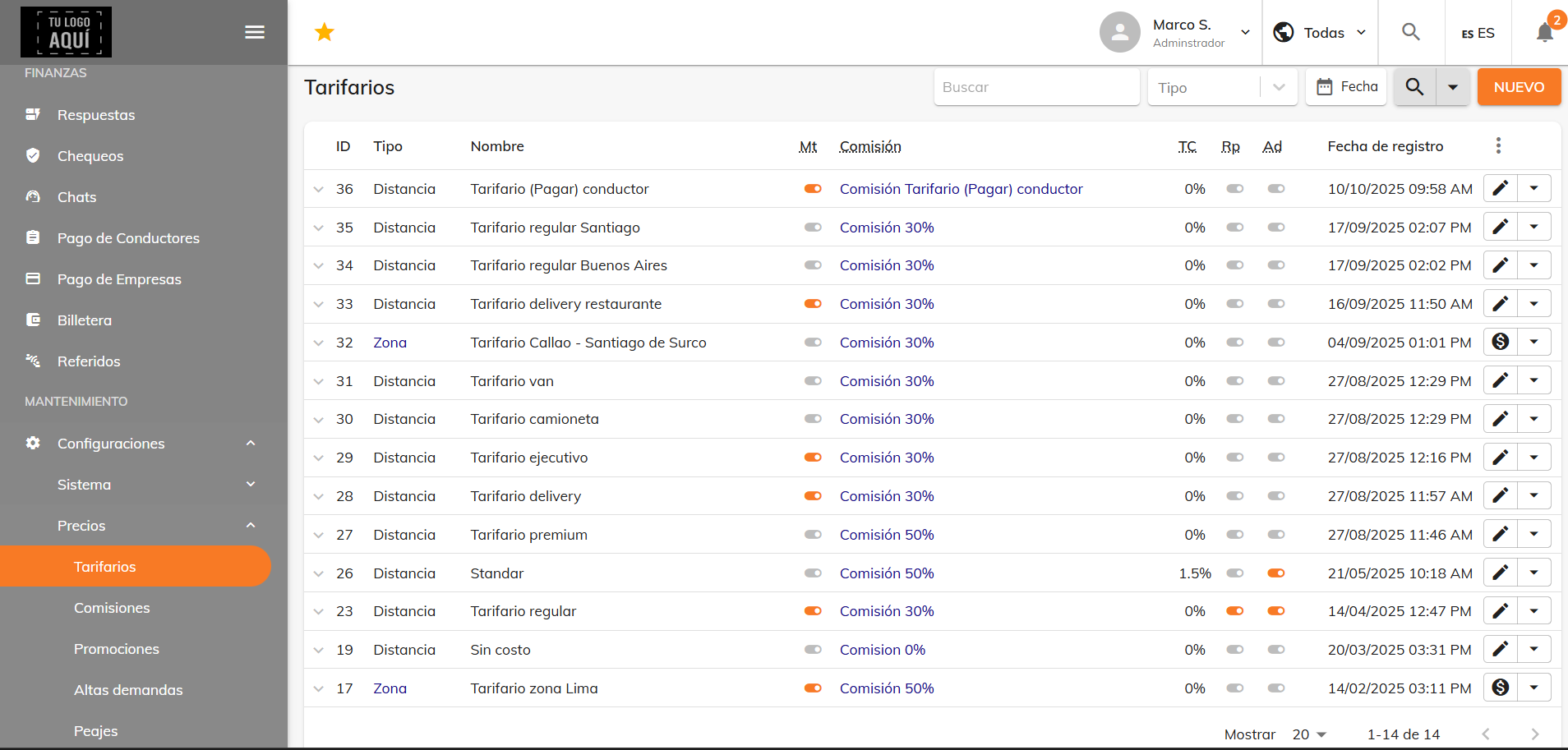
Task: Open prices dollar icon for Tarifario Callao row
Action: 1501,342
